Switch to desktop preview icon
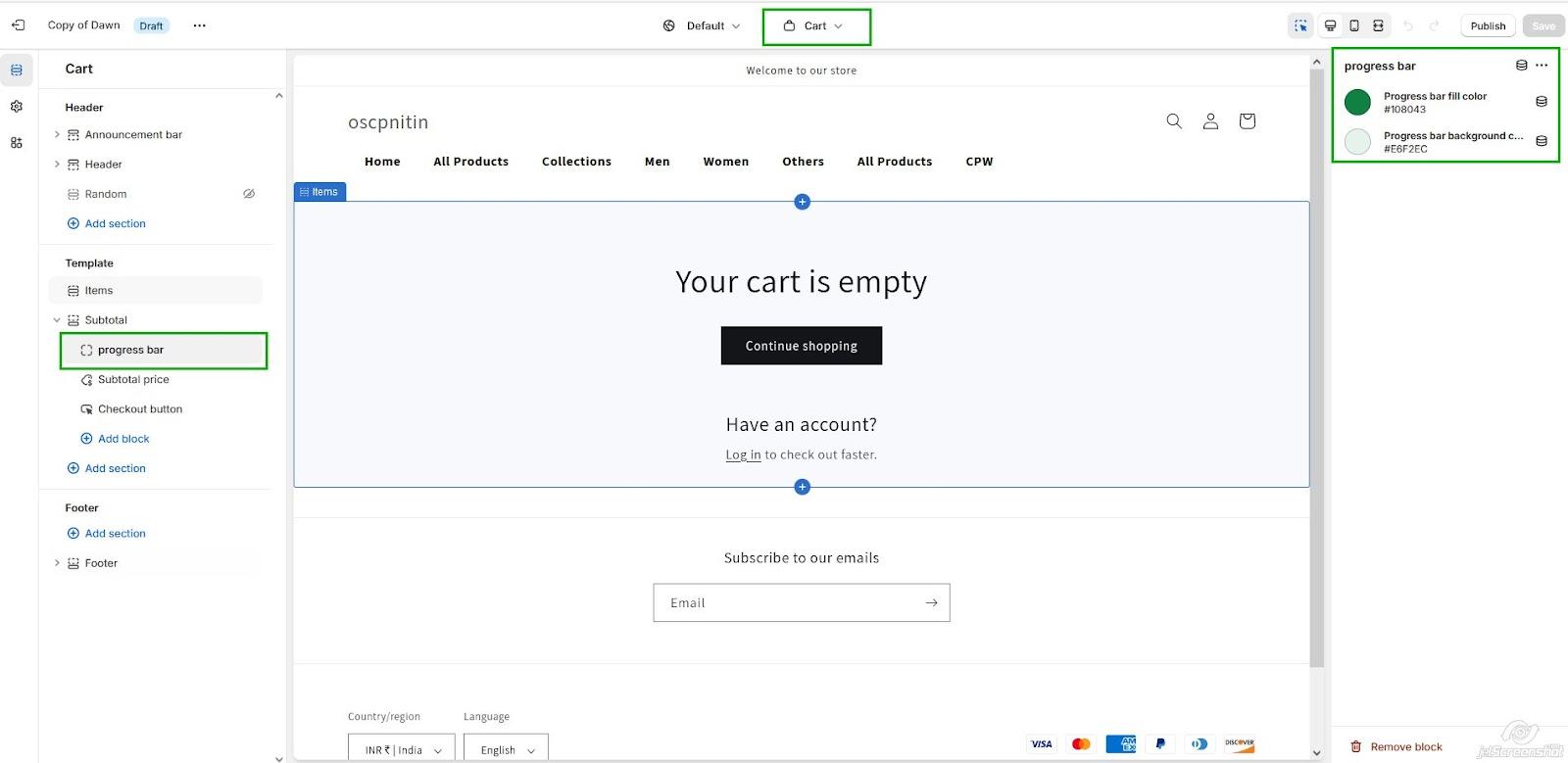The image size is (1568, 763). [1330, 25]
